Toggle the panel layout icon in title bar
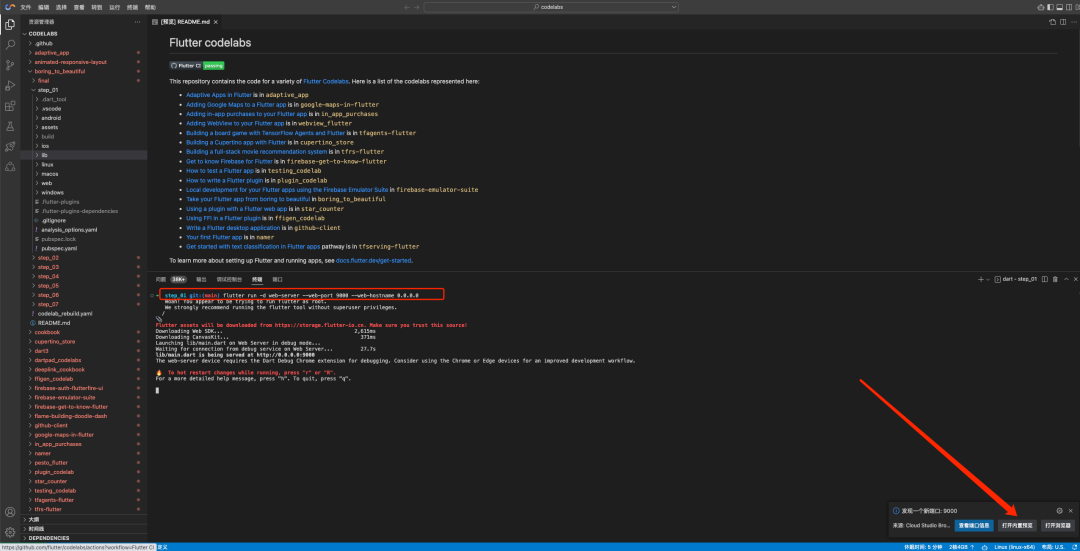The height and width of the screenshot is (551, 1080). click(1060, 7)
